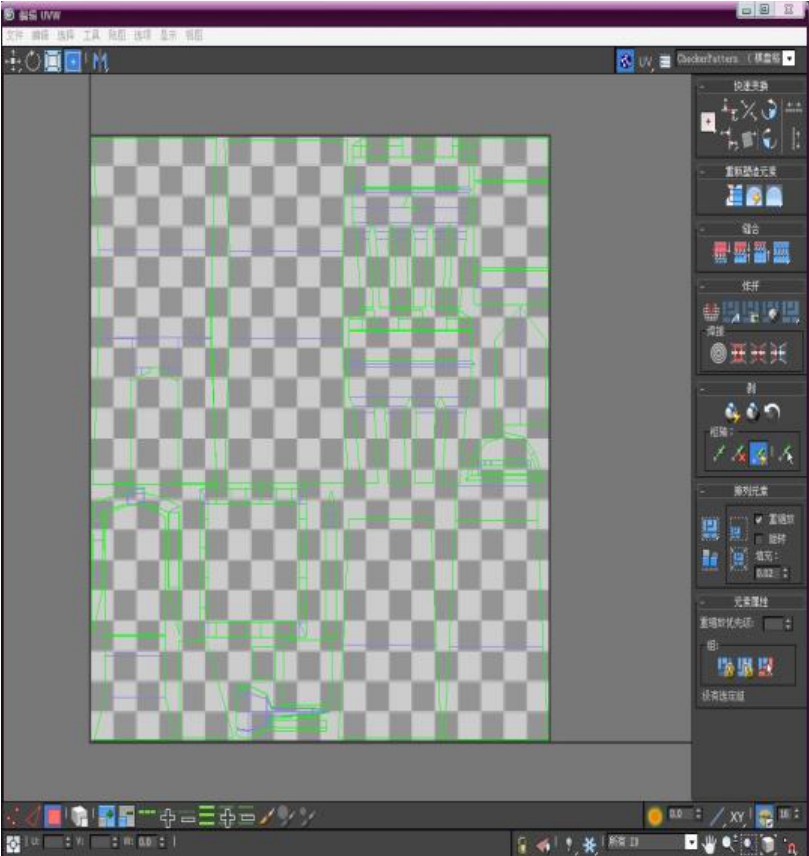This screenshot has width=809, height=856.
Task: Click the Paint Select brush icon
Action: tap(267, 817)
